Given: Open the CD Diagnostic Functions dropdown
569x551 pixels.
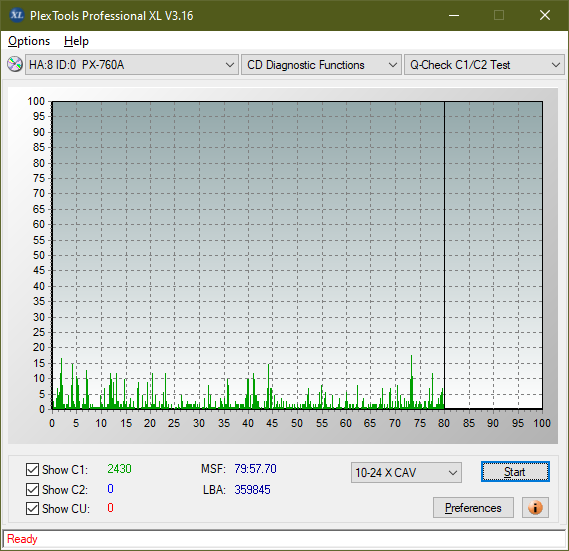Looking at the screenshot, I should (321, 65).
